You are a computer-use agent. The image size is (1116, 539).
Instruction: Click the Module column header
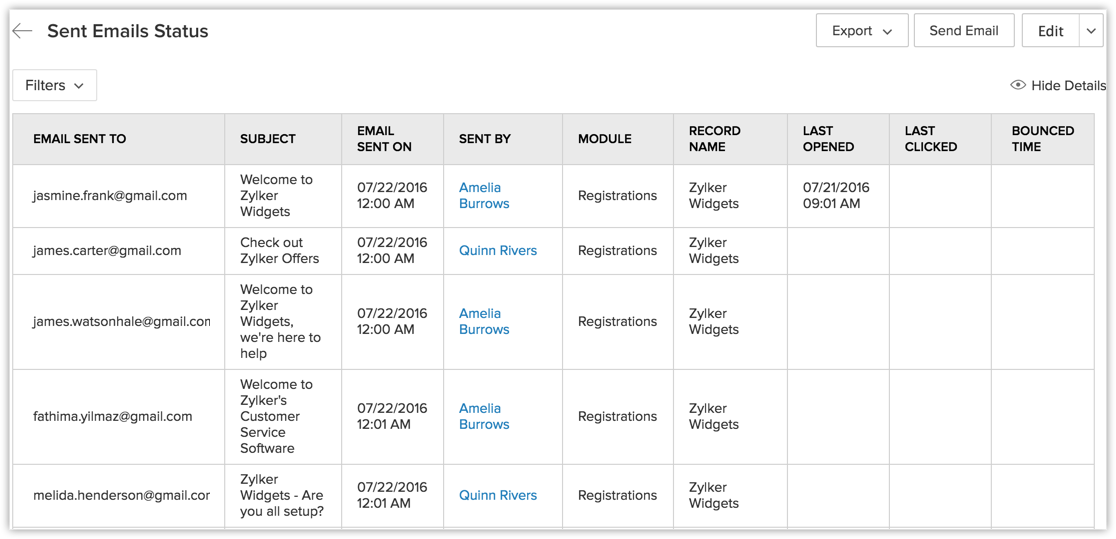click(x=605, y=139)
